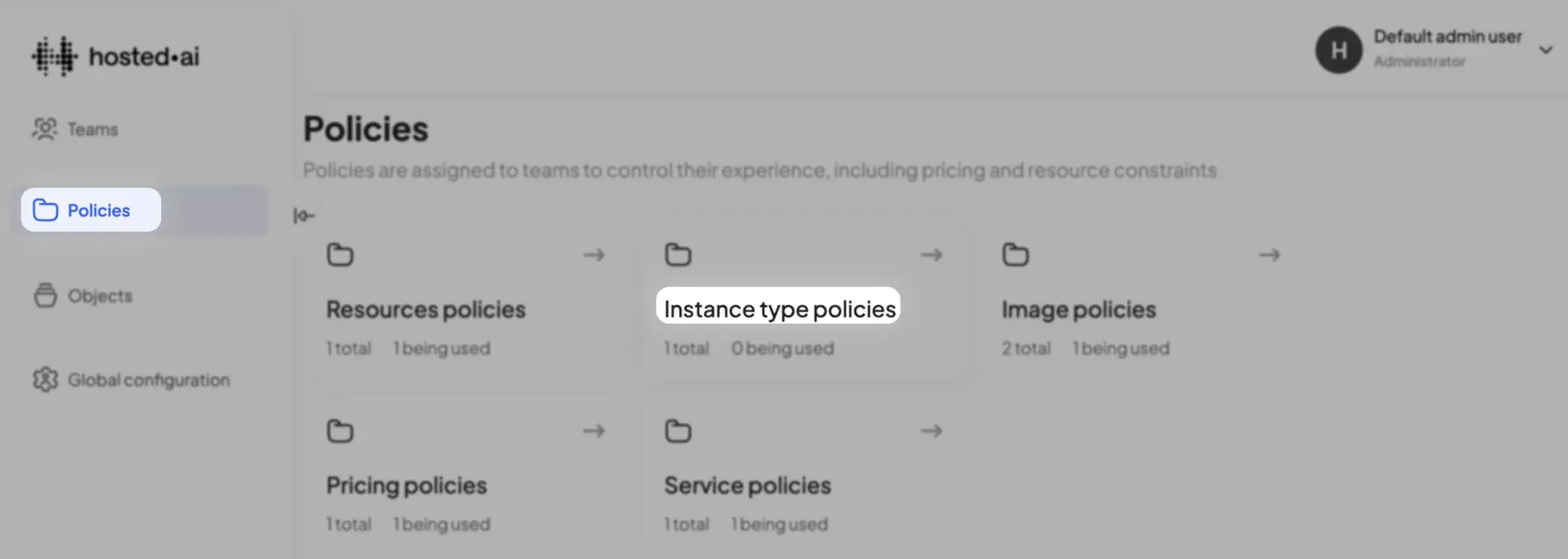The height and width of the screenshot is (559, 1568).
Task: Open Objects via its sidebar icon
Action: point(45,296)
